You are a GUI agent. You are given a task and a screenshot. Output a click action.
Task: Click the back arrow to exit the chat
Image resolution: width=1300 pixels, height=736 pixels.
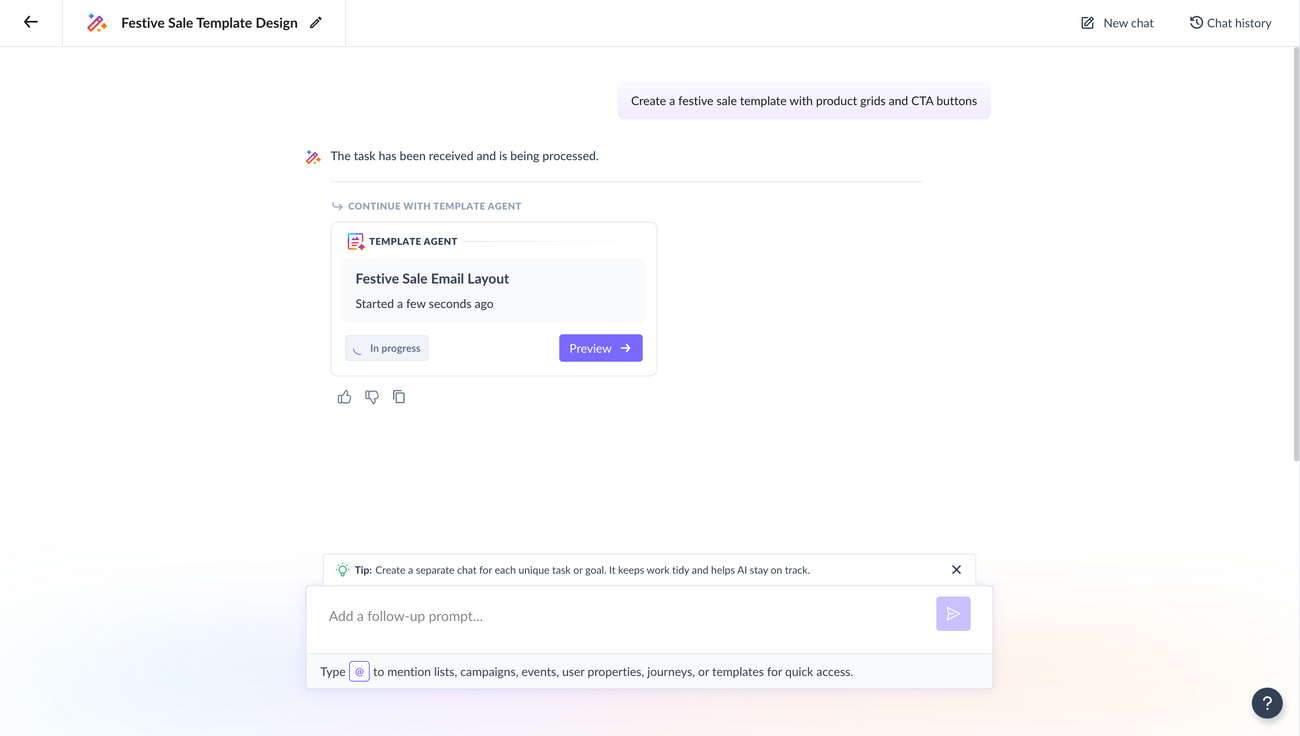(30, 21)
